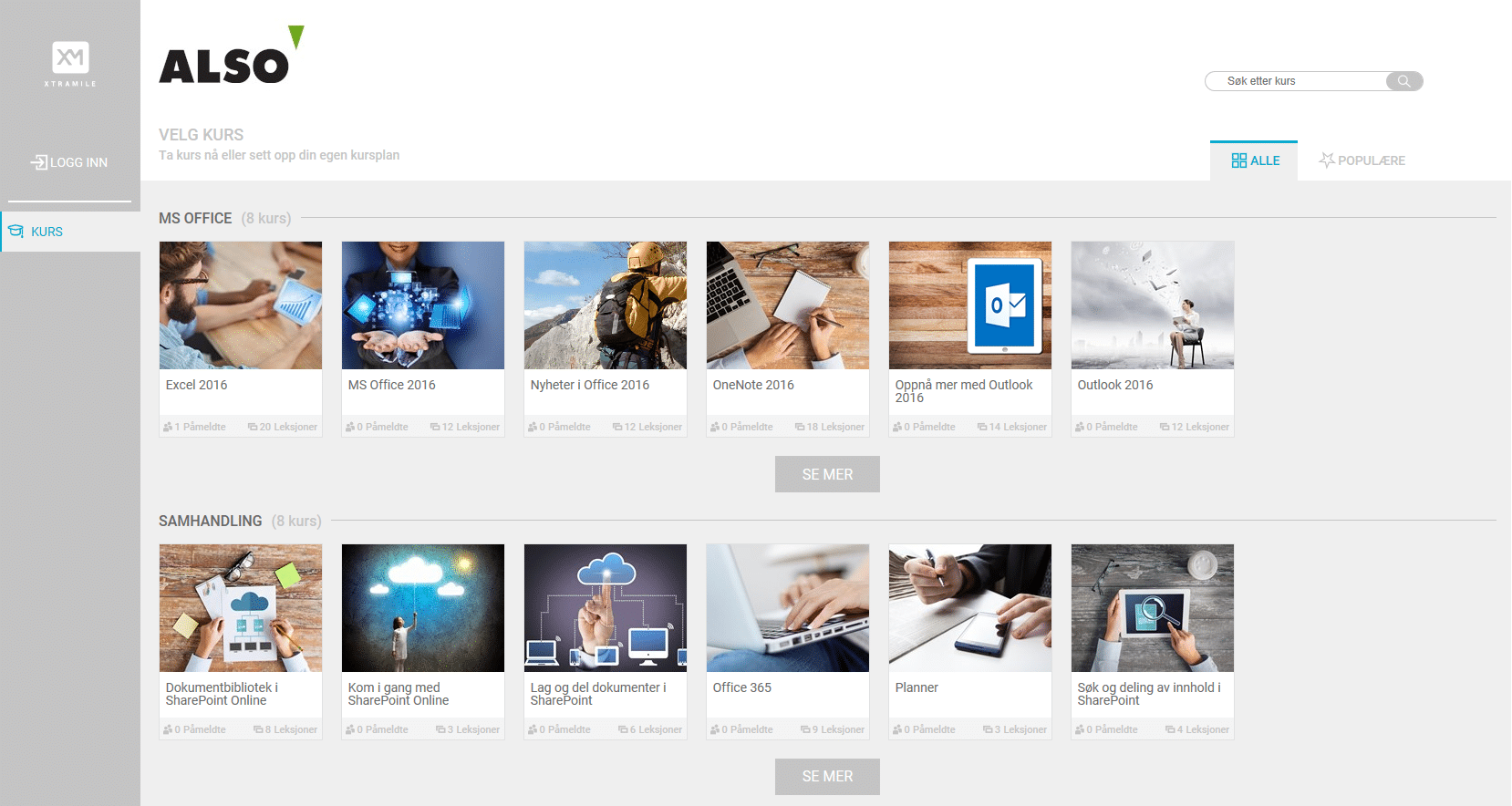The width and height of the screenshot is (1512, 806).
Task: Click the Outlook 2016 course title
Action: [1115, 385]
